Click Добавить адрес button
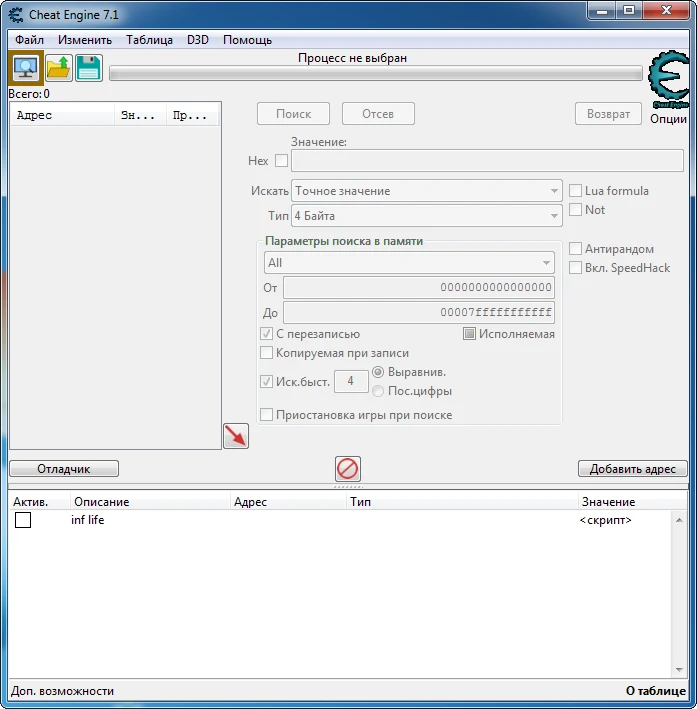The image size is (697, 709). 632,468
